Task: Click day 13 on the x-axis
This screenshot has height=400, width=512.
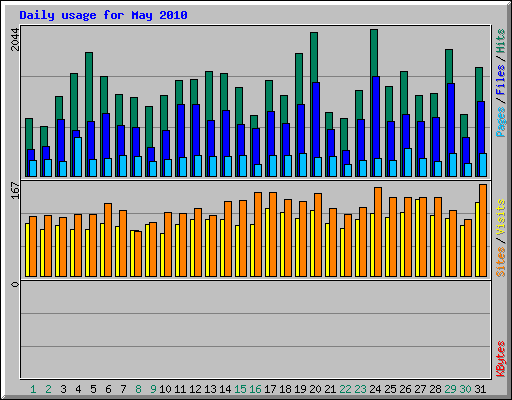Action: pyautogui.click(x=210, y=389)
